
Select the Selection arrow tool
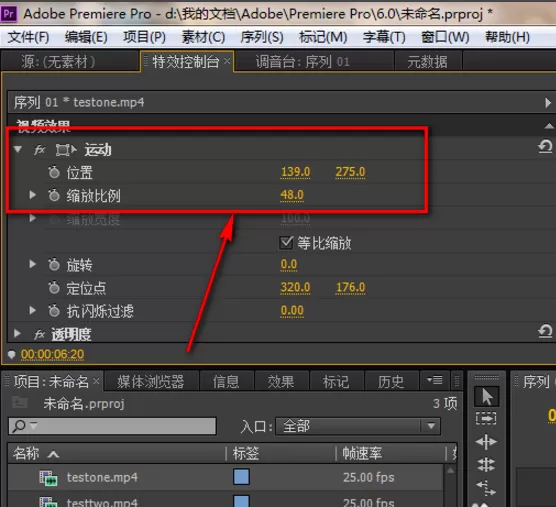(x=486, y=396)
